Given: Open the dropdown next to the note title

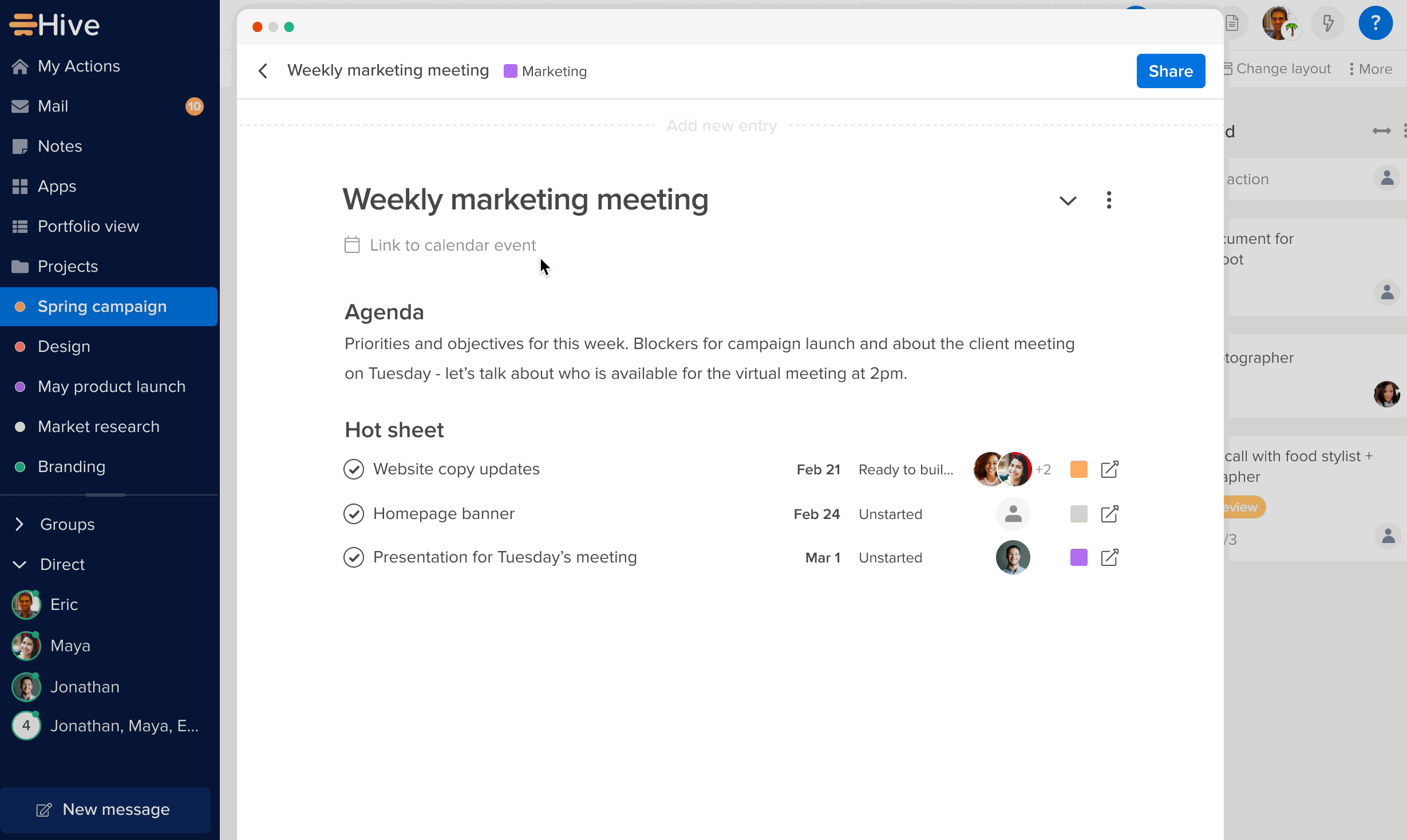Looking at the screenshot, I should (x=1067, y=200).
